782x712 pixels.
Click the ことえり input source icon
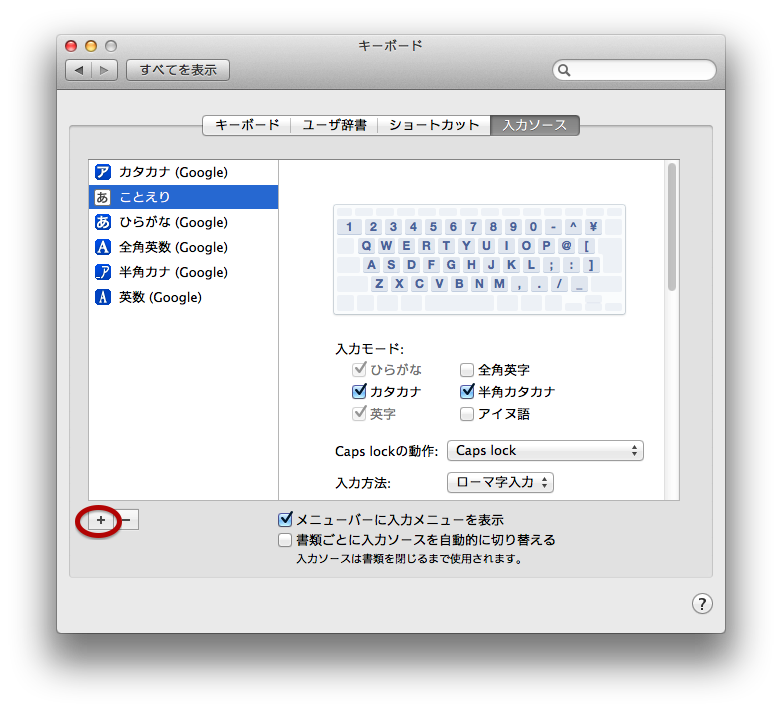click(102, 197)
